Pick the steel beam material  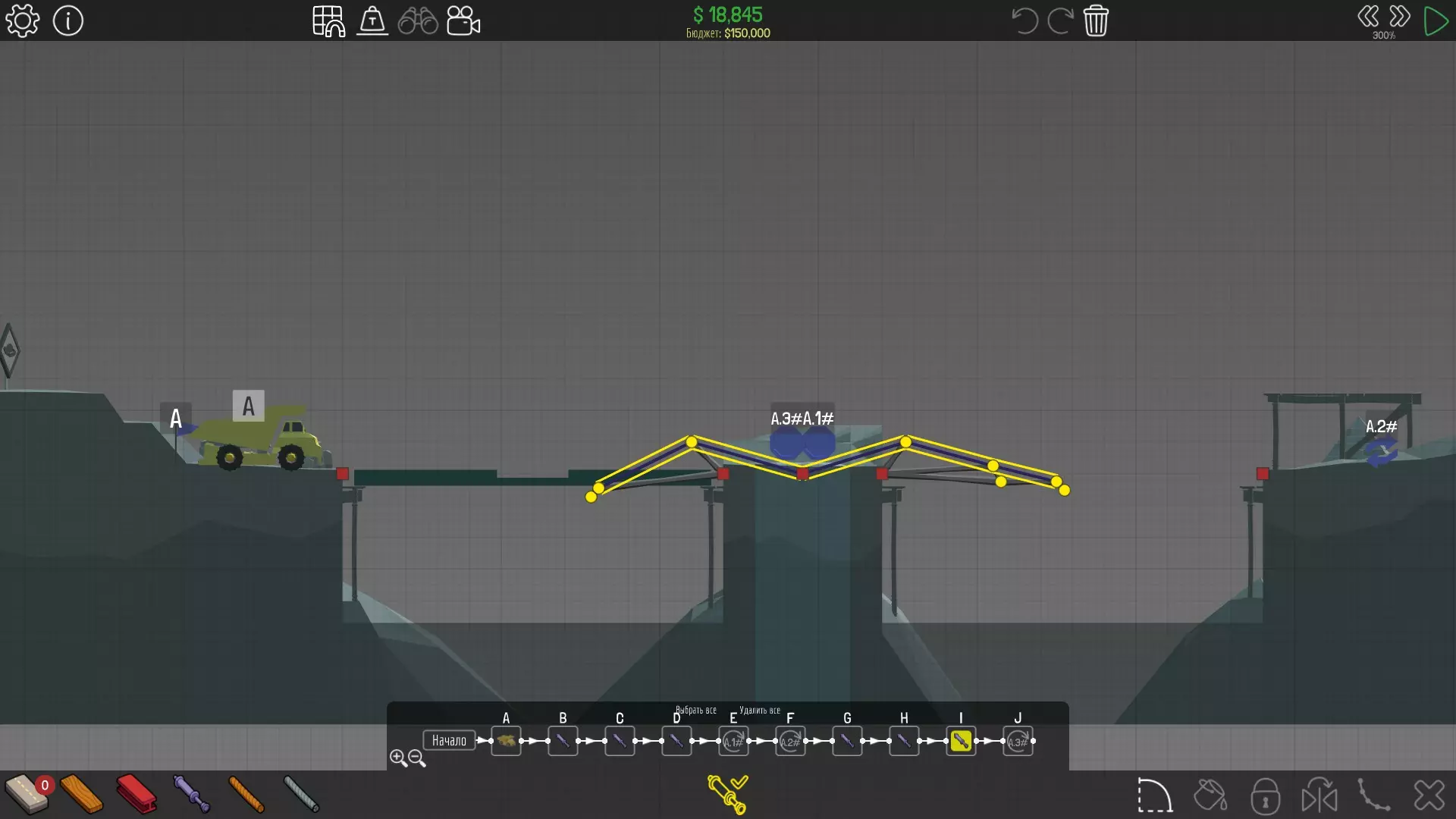[136, 794]
